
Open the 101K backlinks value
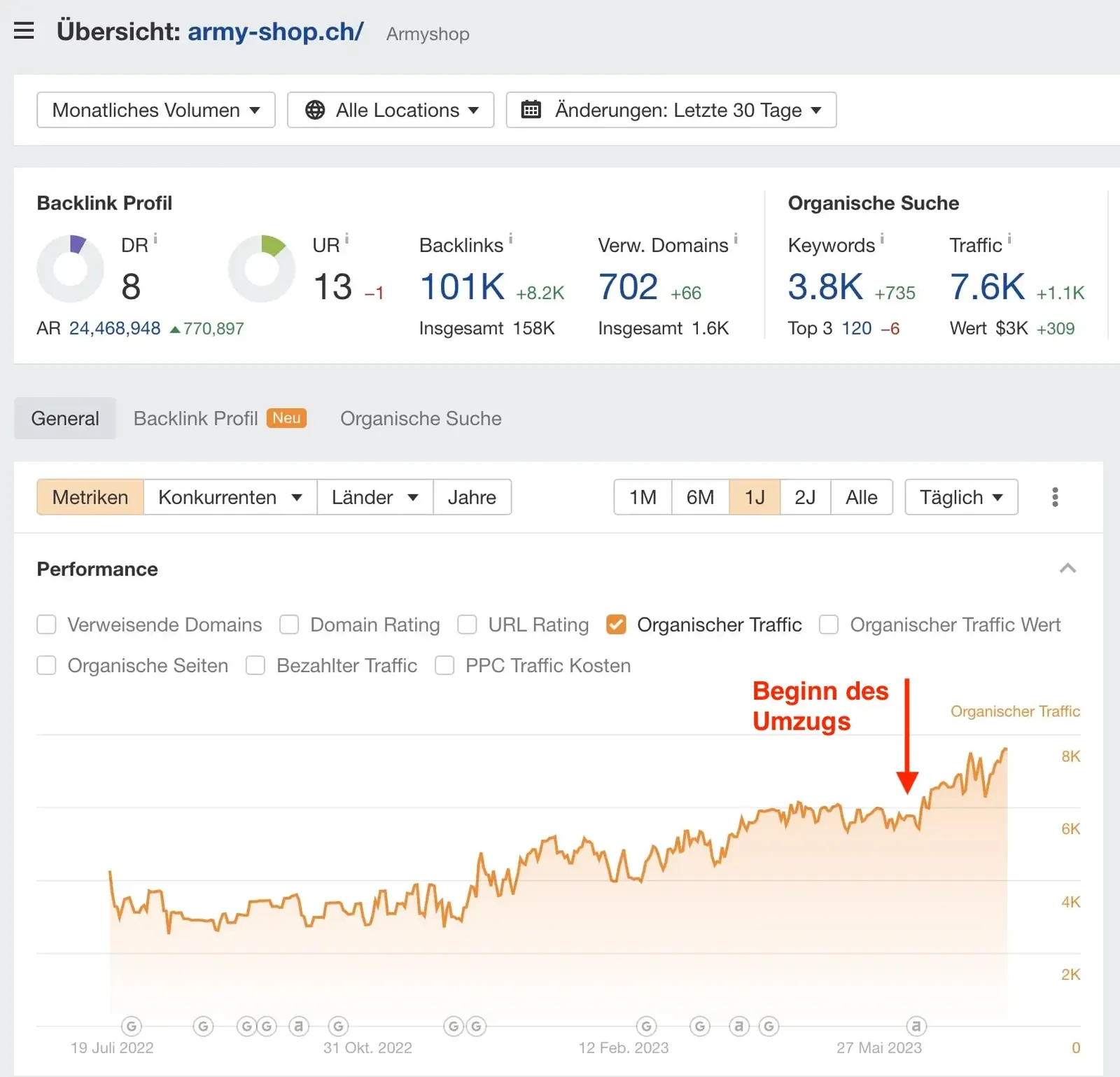pyautogui.click(x=462, y=287)
